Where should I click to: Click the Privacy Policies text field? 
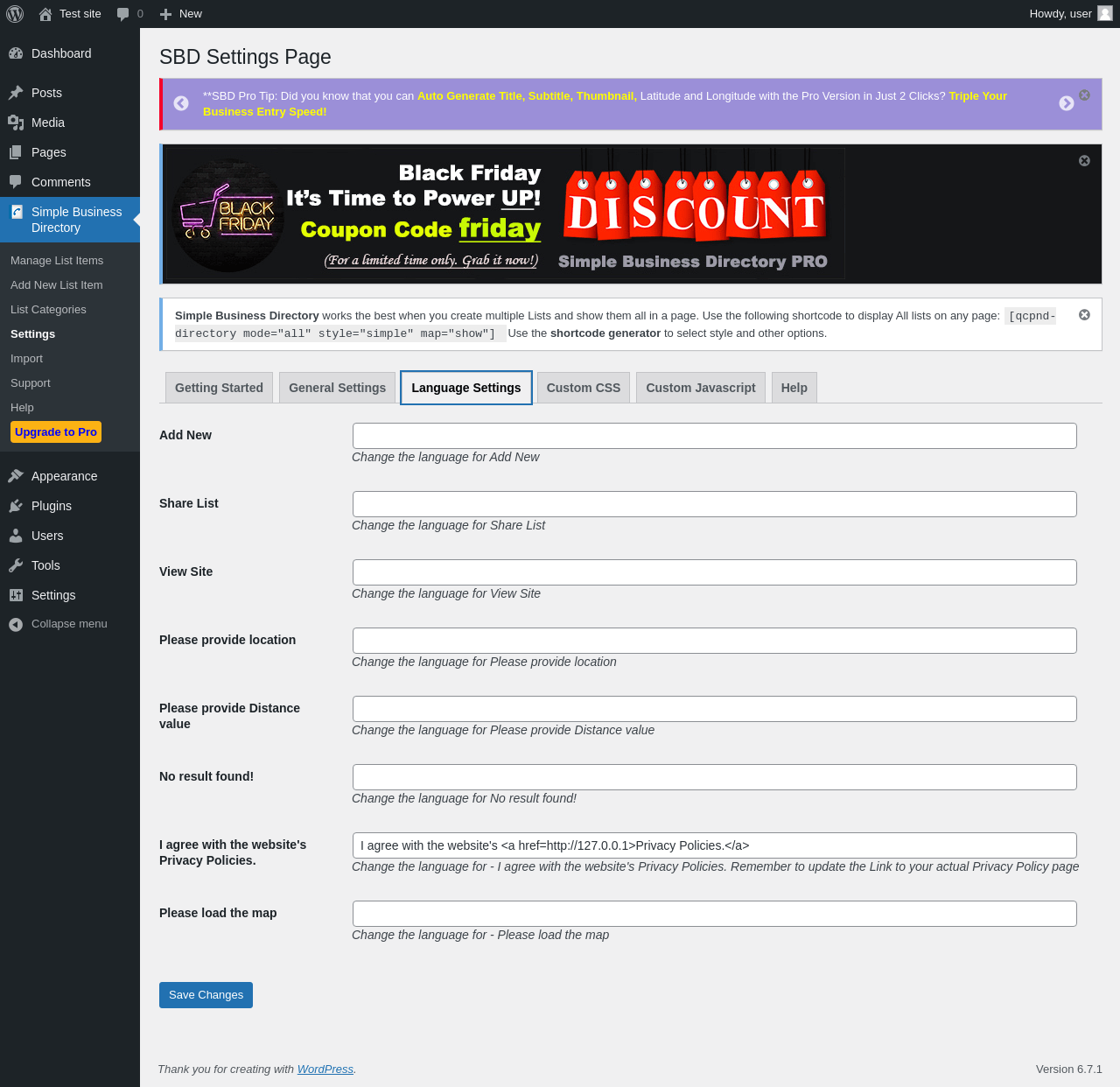715,845
